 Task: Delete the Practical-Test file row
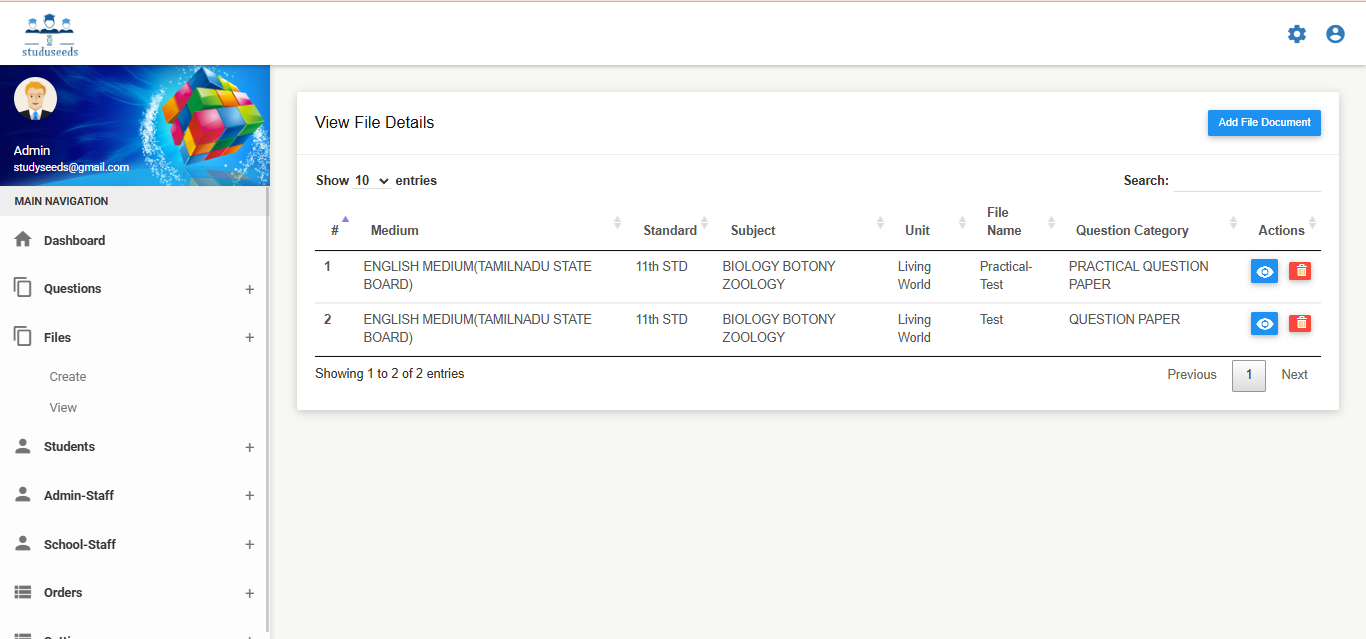click(x=1300, y=271)
